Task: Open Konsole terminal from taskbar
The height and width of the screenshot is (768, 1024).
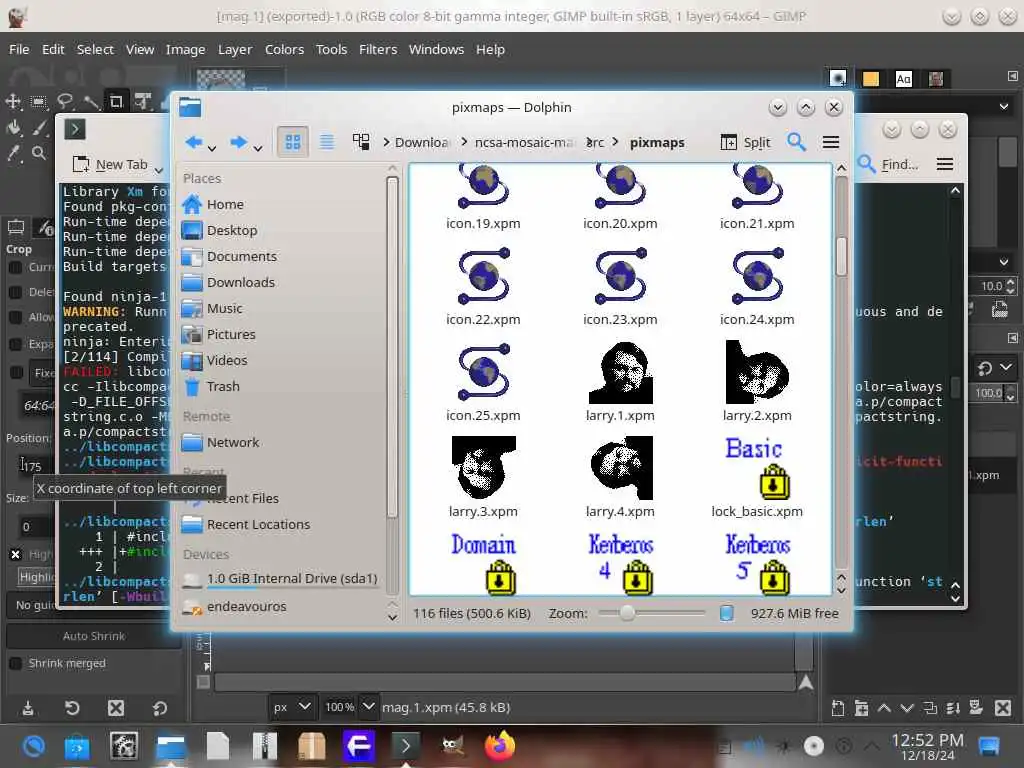Action: pos(406,745)
